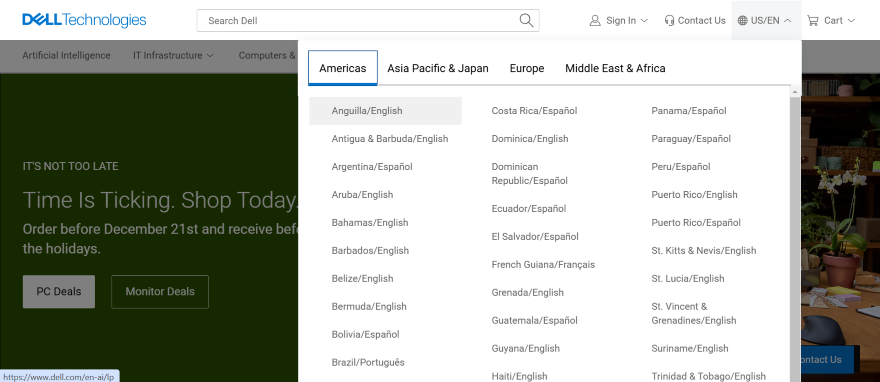
Task: Choose Suriname/English
Action: coord(690,349)
